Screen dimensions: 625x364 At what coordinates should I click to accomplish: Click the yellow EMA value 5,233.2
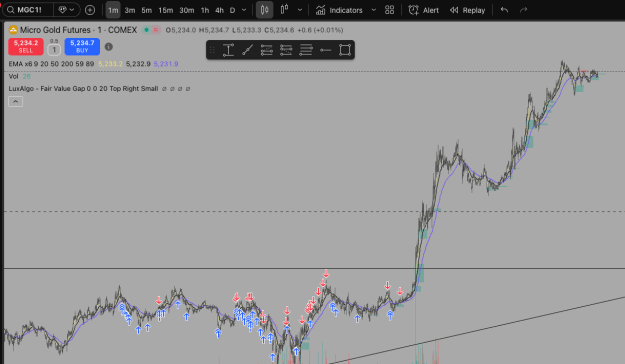pyautogui.click(x=110, y=64)
